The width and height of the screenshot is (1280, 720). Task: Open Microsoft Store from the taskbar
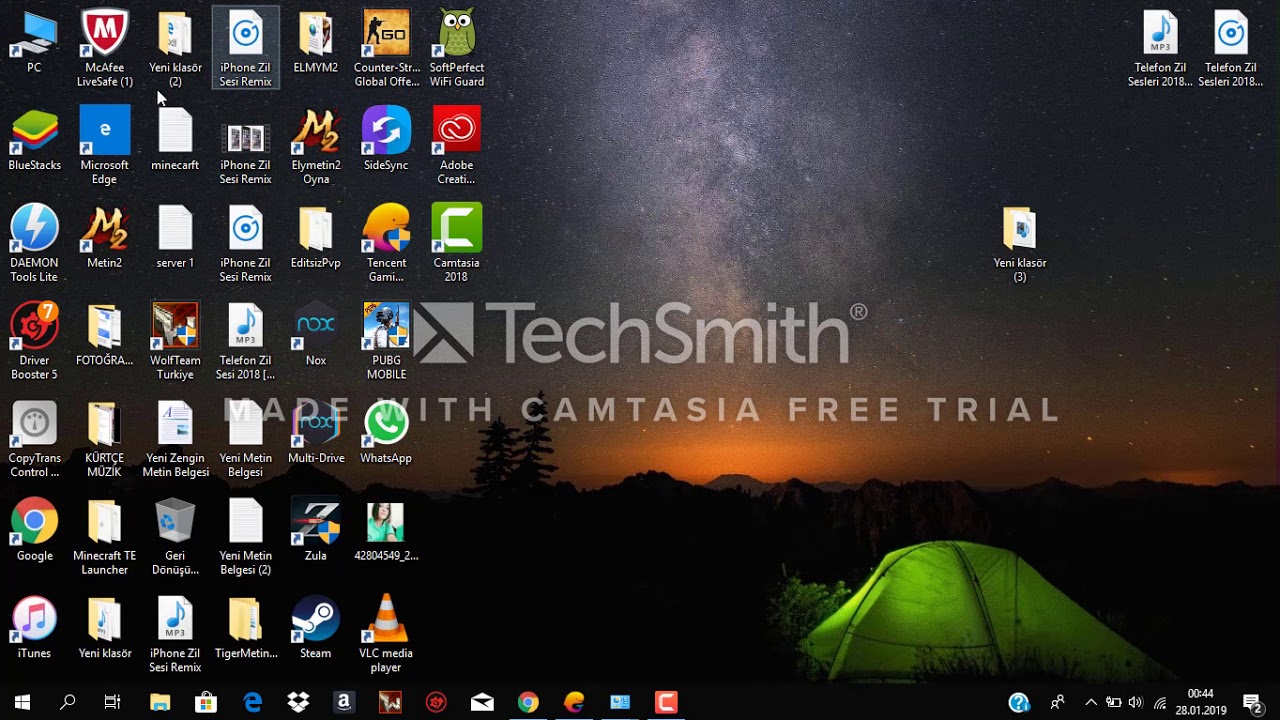coord(206,703)
